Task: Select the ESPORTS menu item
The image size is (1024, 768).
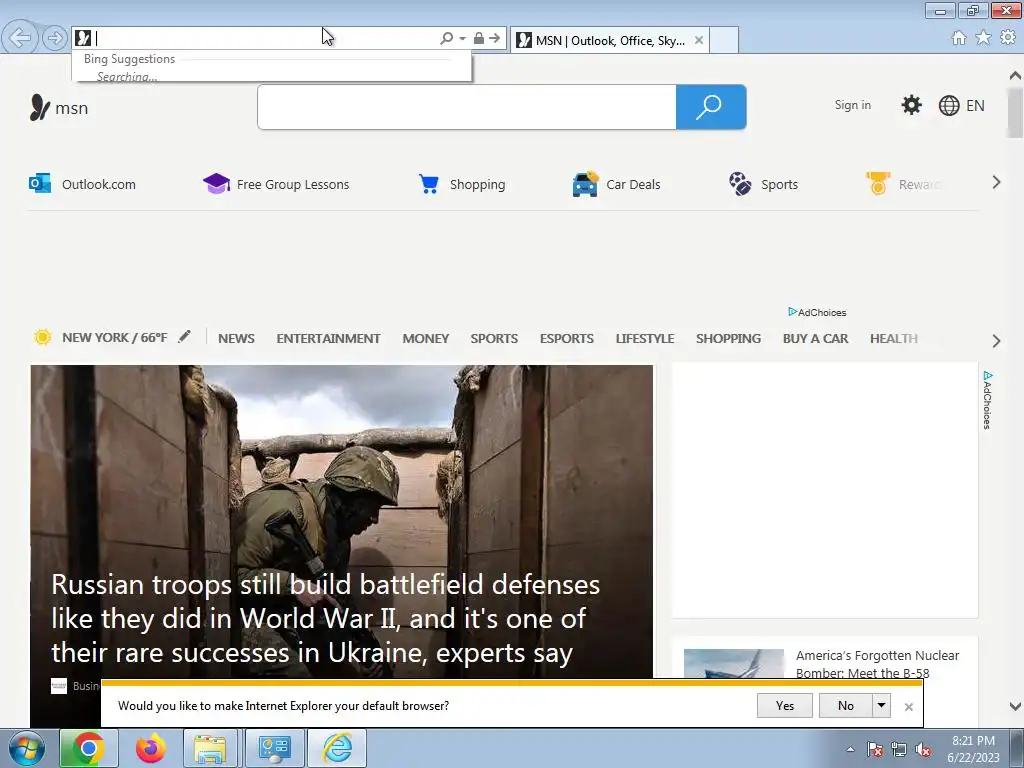Action: 566,338
